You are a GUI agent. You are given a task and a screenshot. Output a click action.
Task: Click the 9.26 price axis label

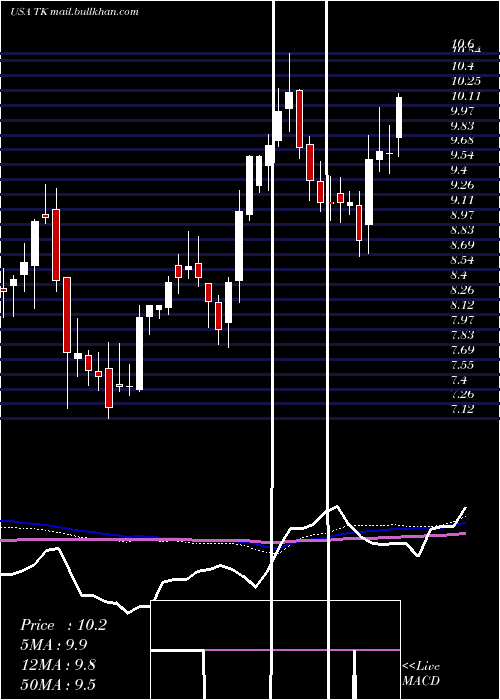(462, 185)
